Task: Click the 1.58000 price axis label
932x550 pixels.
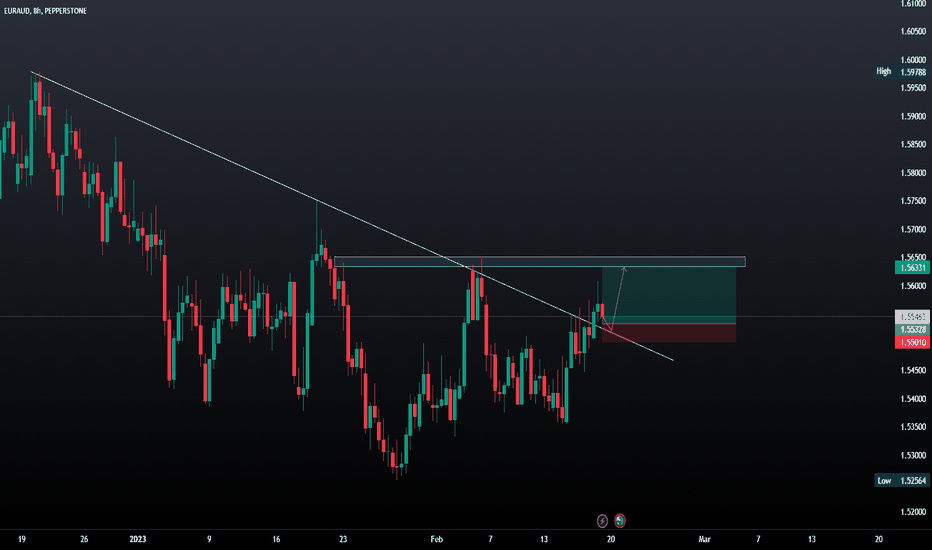Action: [x=913, y=172]
